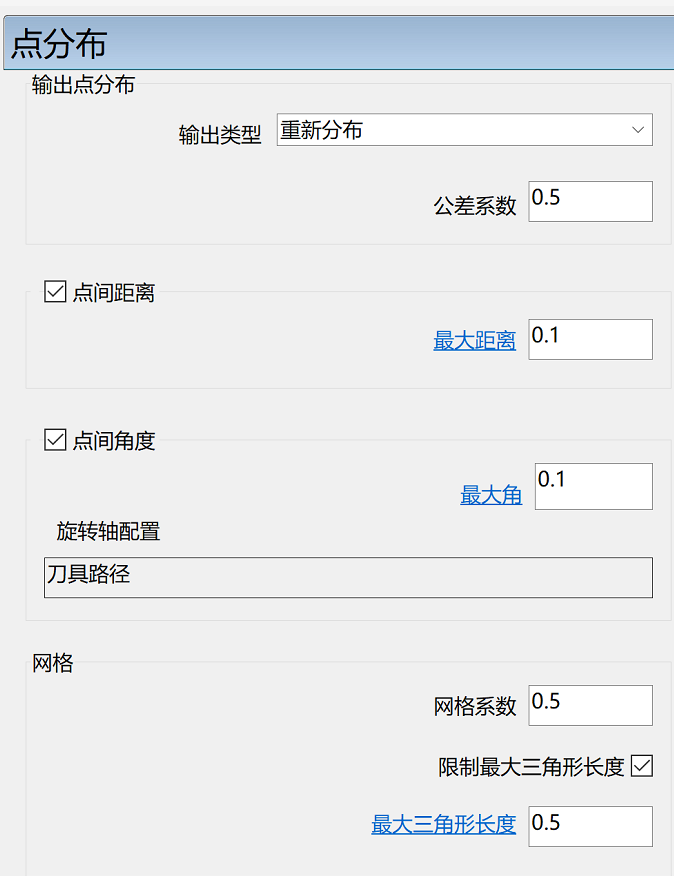
Task: Click the 公差系数 value field
Action: click(x=591, y=201)
